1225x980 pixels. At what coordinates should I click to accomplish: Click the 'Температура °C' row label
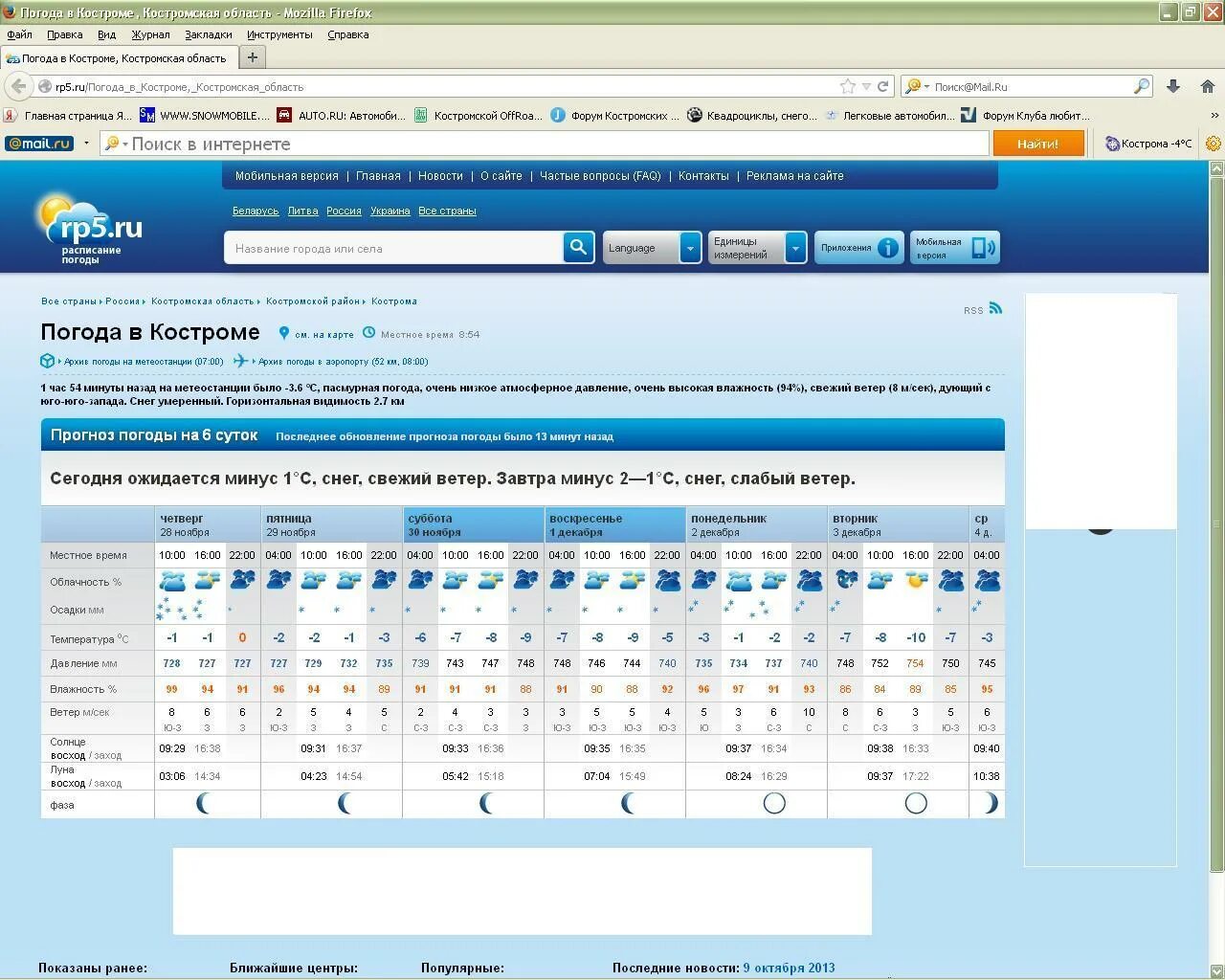pos(89,639)
